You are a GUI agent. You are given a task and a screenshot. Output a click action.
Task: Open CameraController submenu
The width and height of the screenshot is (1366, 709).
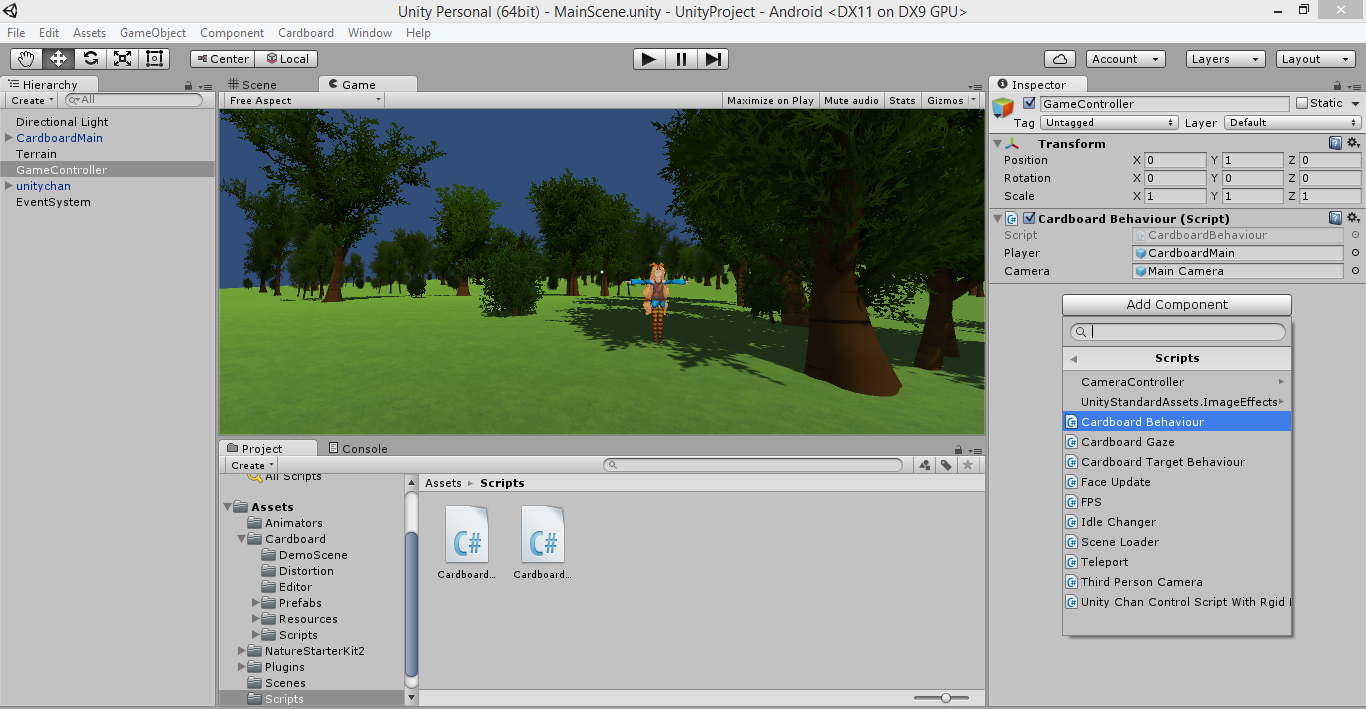[1177, 382]
